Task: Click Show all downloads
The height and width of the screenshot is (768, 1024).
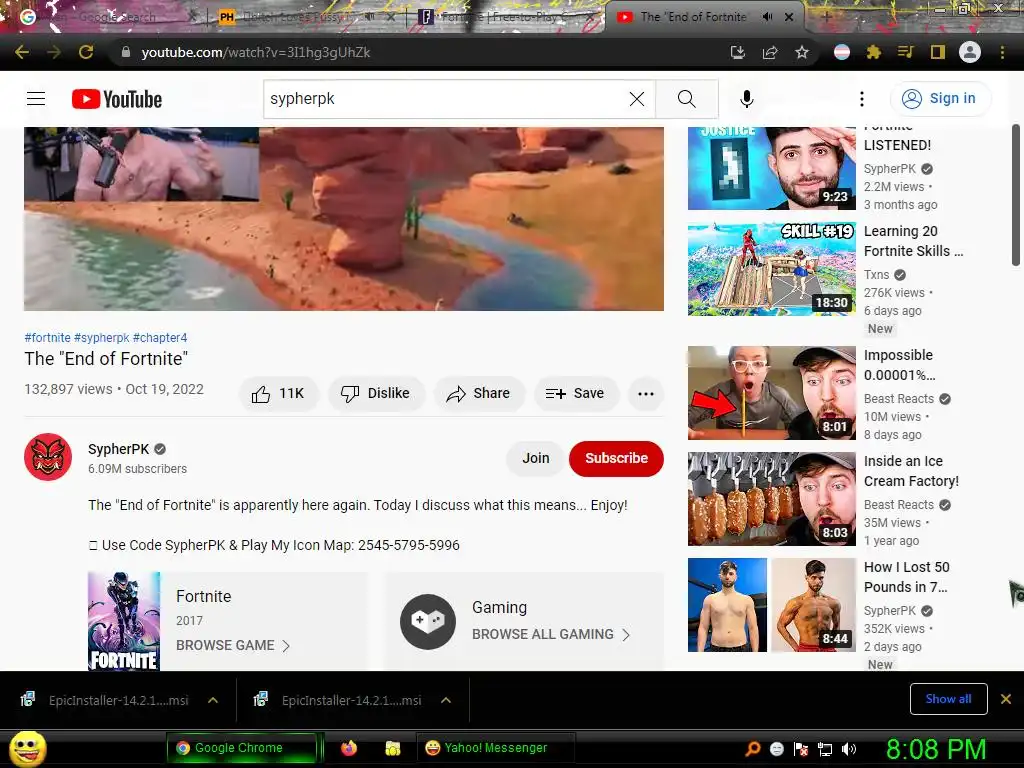Action: (948, 699)
